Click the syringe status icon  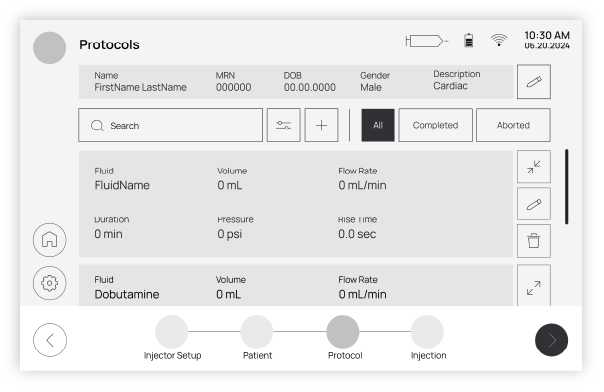click(x=427, y=40)
